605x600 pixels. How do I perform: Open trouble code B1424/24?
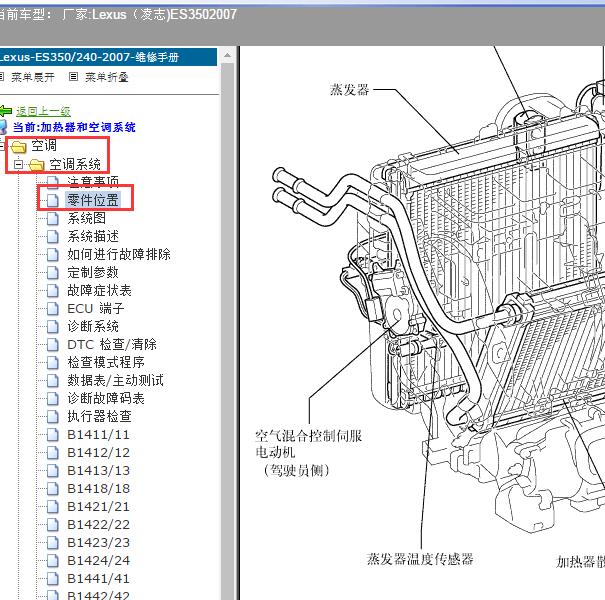pyautogui.click(x=98, y=561)
